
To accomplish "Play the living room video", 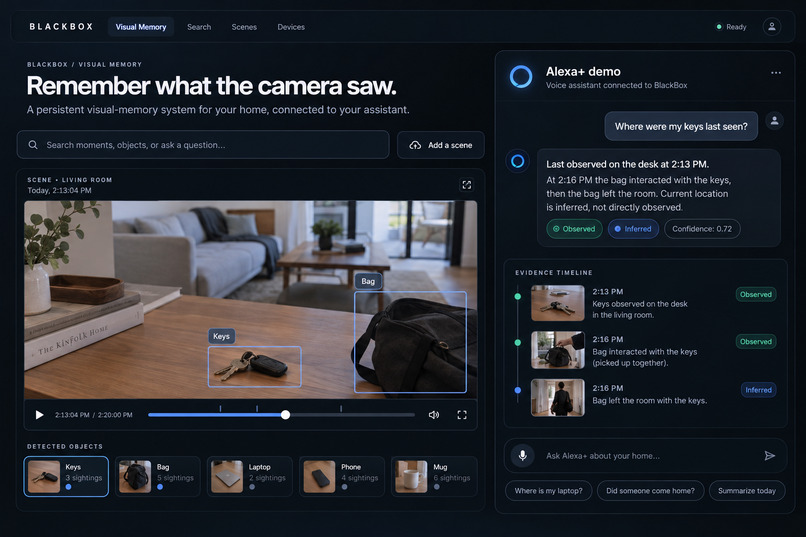I will click(40, 415).
